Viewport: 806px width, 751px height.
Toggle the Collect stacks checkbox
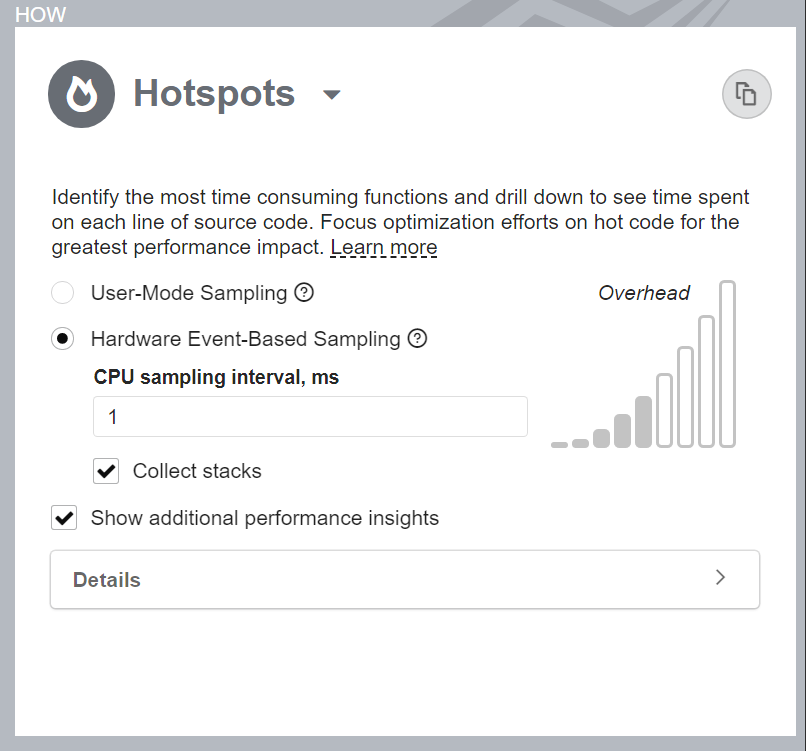click(106, 471)
